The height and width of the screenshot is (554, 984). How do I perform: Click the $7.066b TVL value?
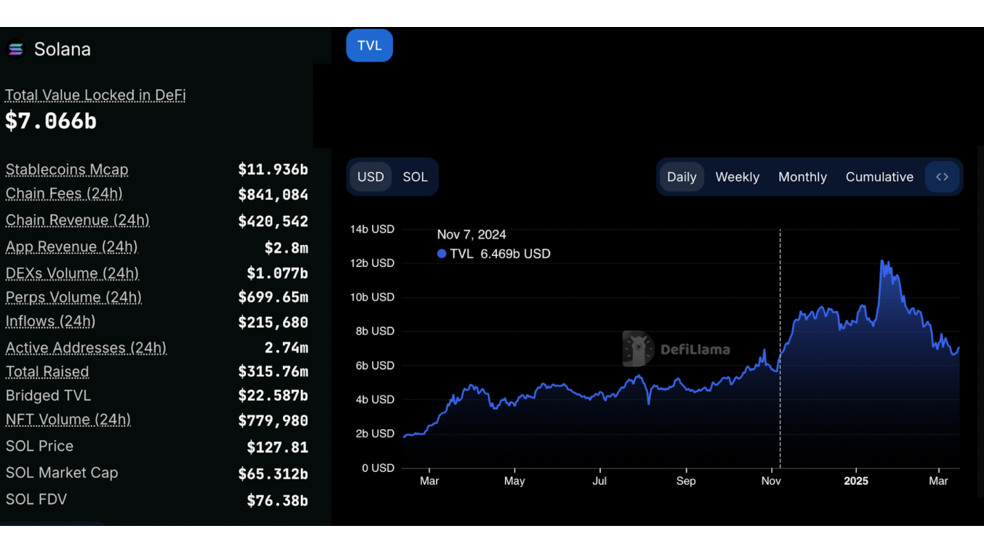[51, 121]
